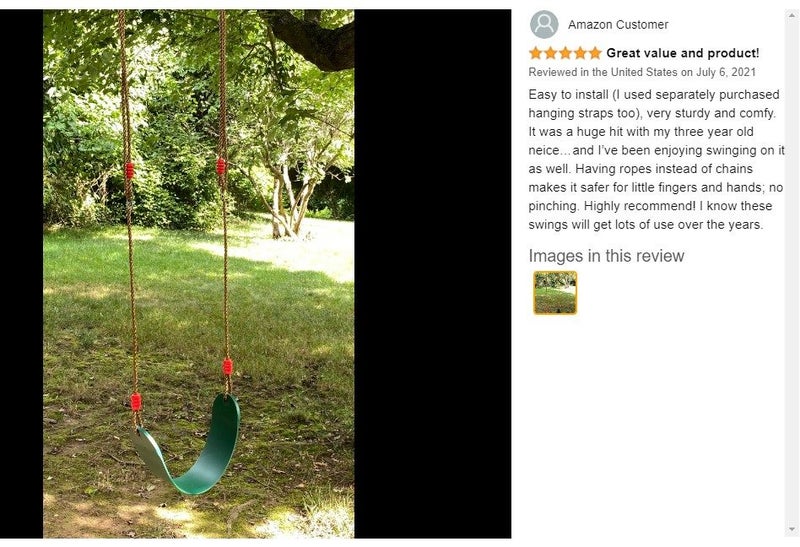The image size is (800, 547).
Task: Click the scrollbar up arrow
Action: coord(792,15)
